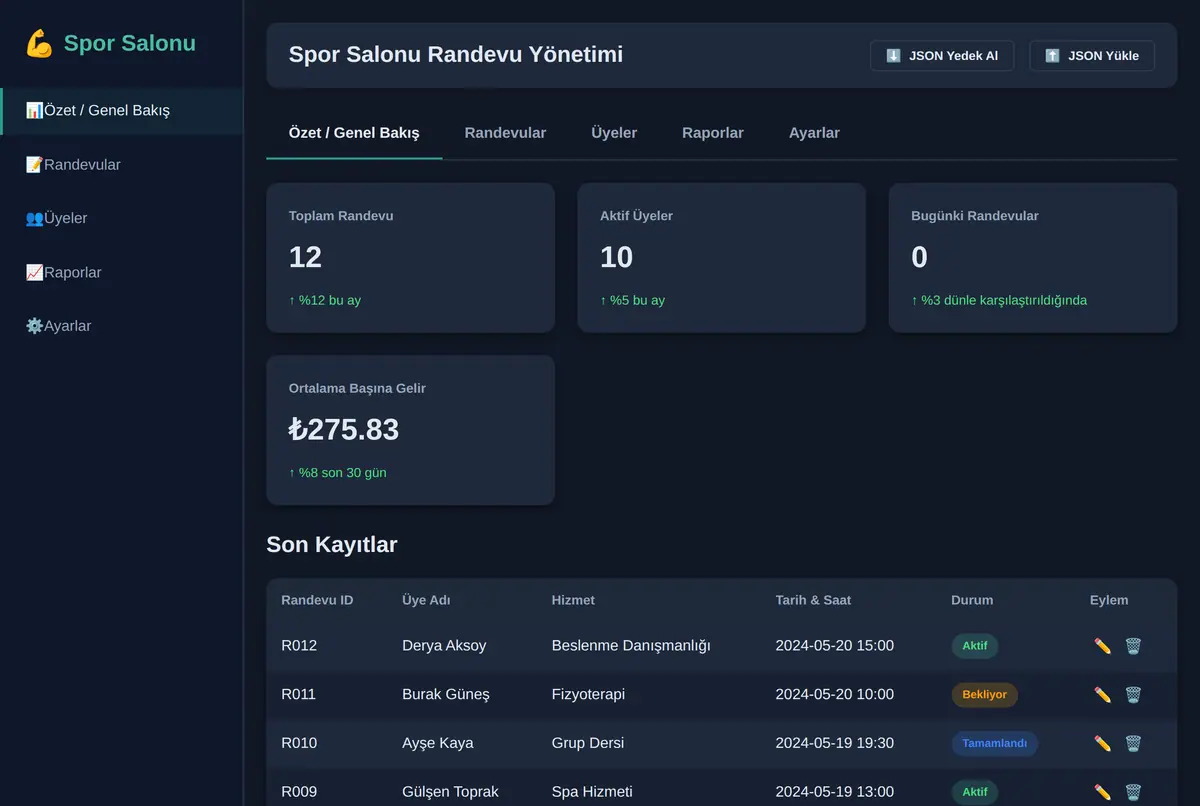Click the Bekliyor status badge
The height and width of the screenshot is (806, 1200).
[x=985, y=695]
